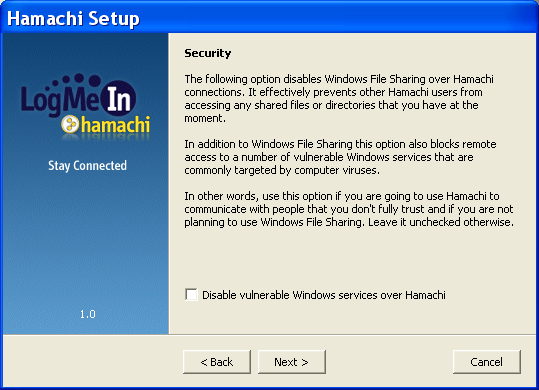Click the 'Disable vulnerable Windows services over Hamachi' label
The width and height of the screenshot is (539, 390).
coord(323,295)
